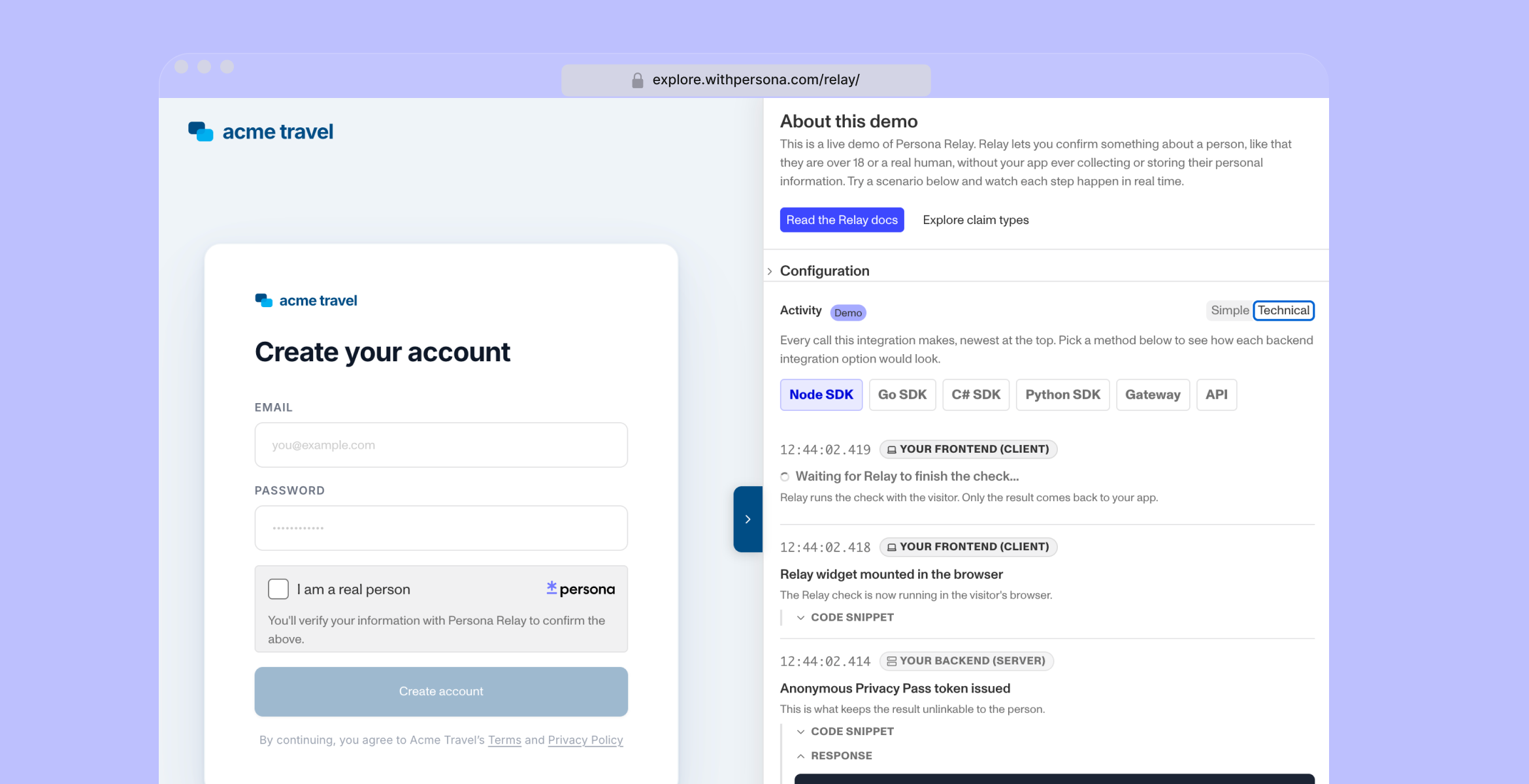This screenshot has height=784, width=1529.
Task: Collapse the RESPONSE section
Action: point(834,756)
